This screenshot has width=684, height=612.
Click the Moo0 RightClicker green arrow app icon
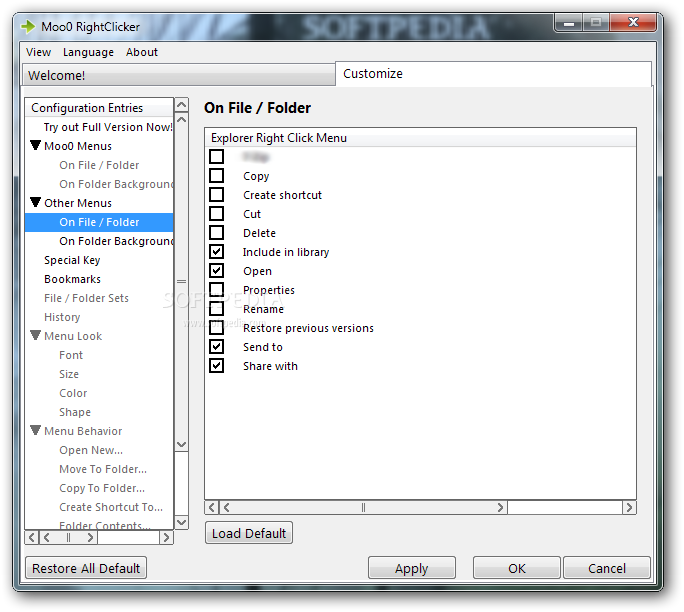pyautogui.click(x=28, y=27)
